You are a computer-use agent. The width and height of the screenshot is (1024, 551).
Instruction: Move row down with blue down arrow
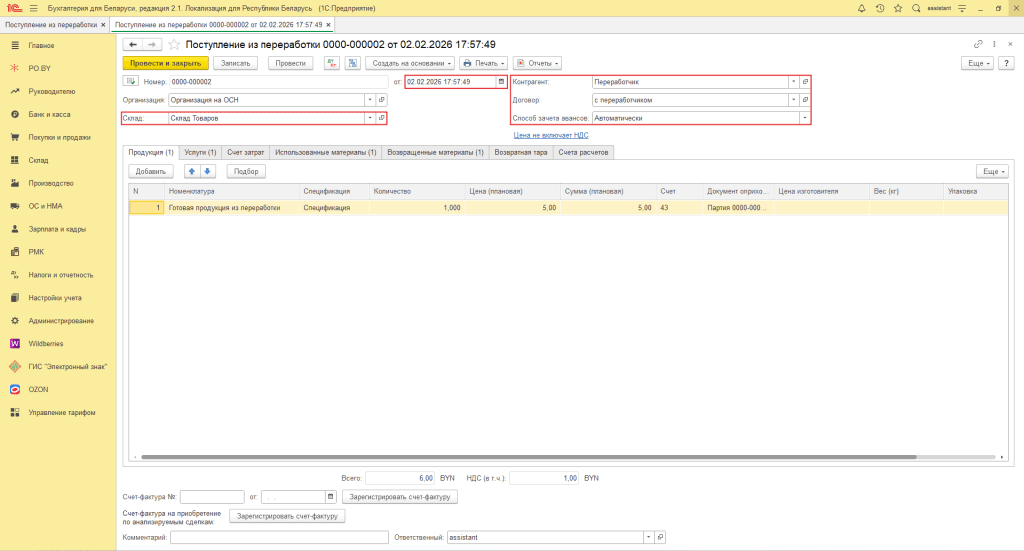pos(208,171)
